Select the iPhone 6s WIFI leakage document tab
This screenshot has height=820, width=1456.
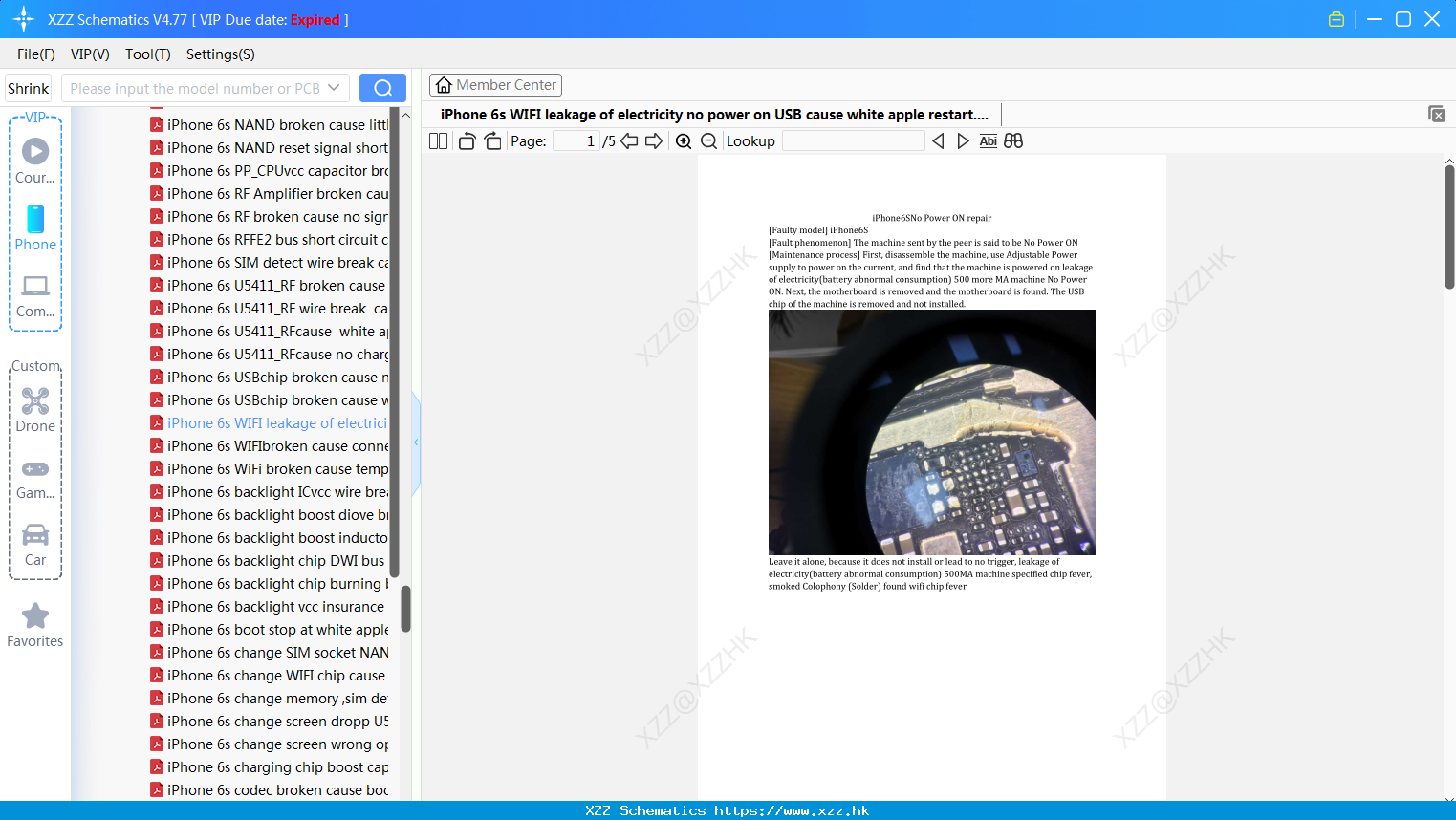(x=714, y=115)
